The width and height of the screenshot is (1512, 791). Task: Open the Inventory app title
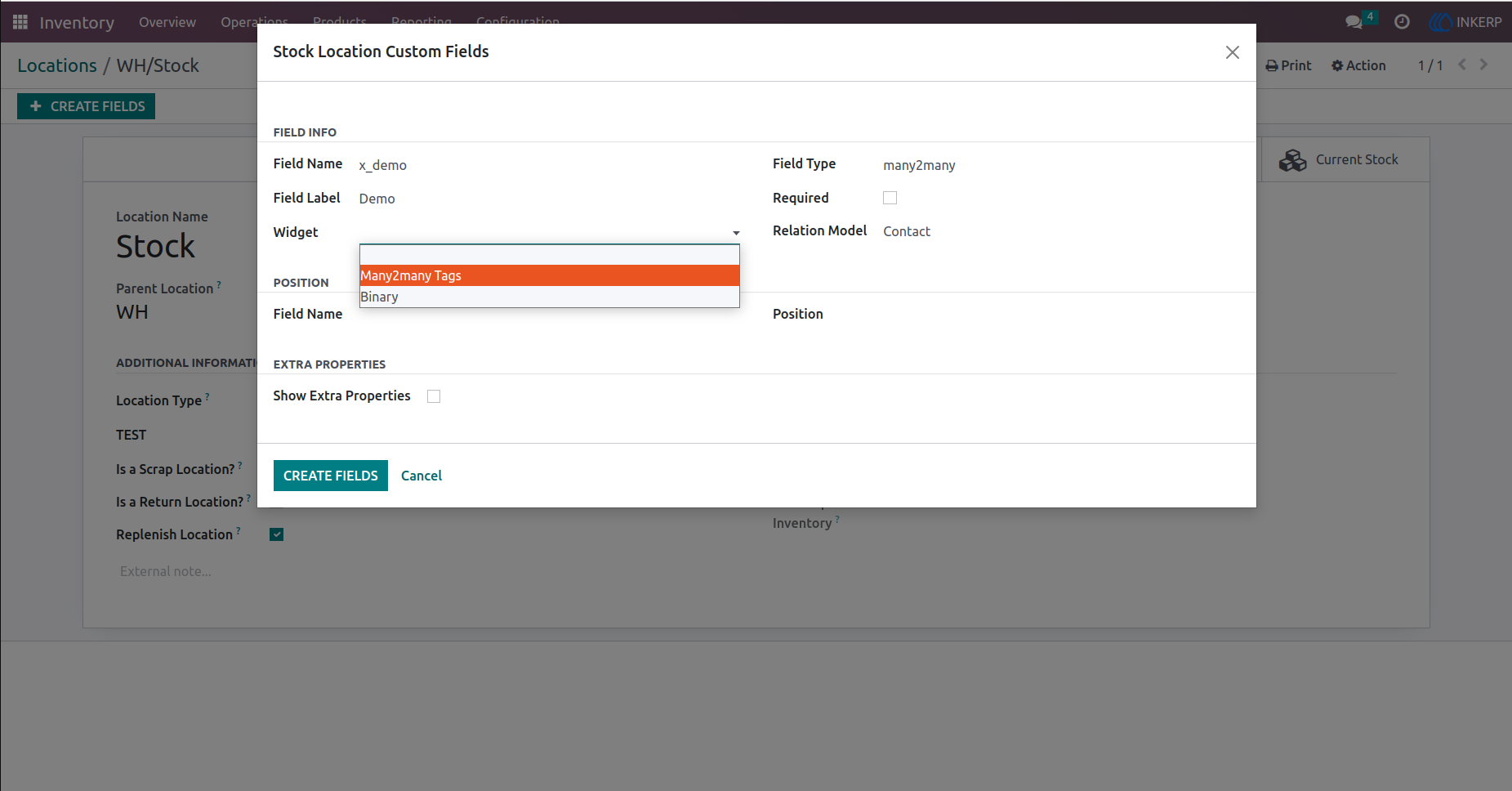77,22
